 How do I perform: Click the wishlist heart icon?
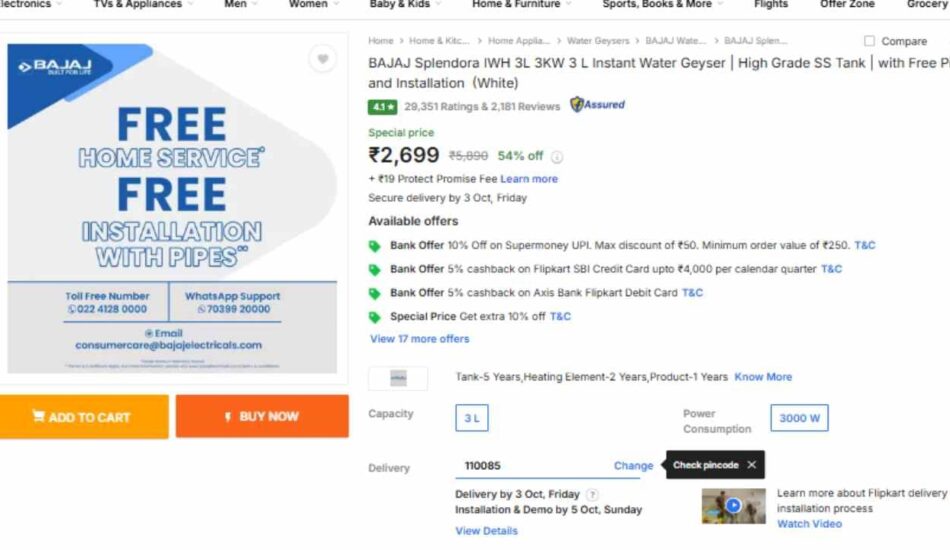[322, 59]
